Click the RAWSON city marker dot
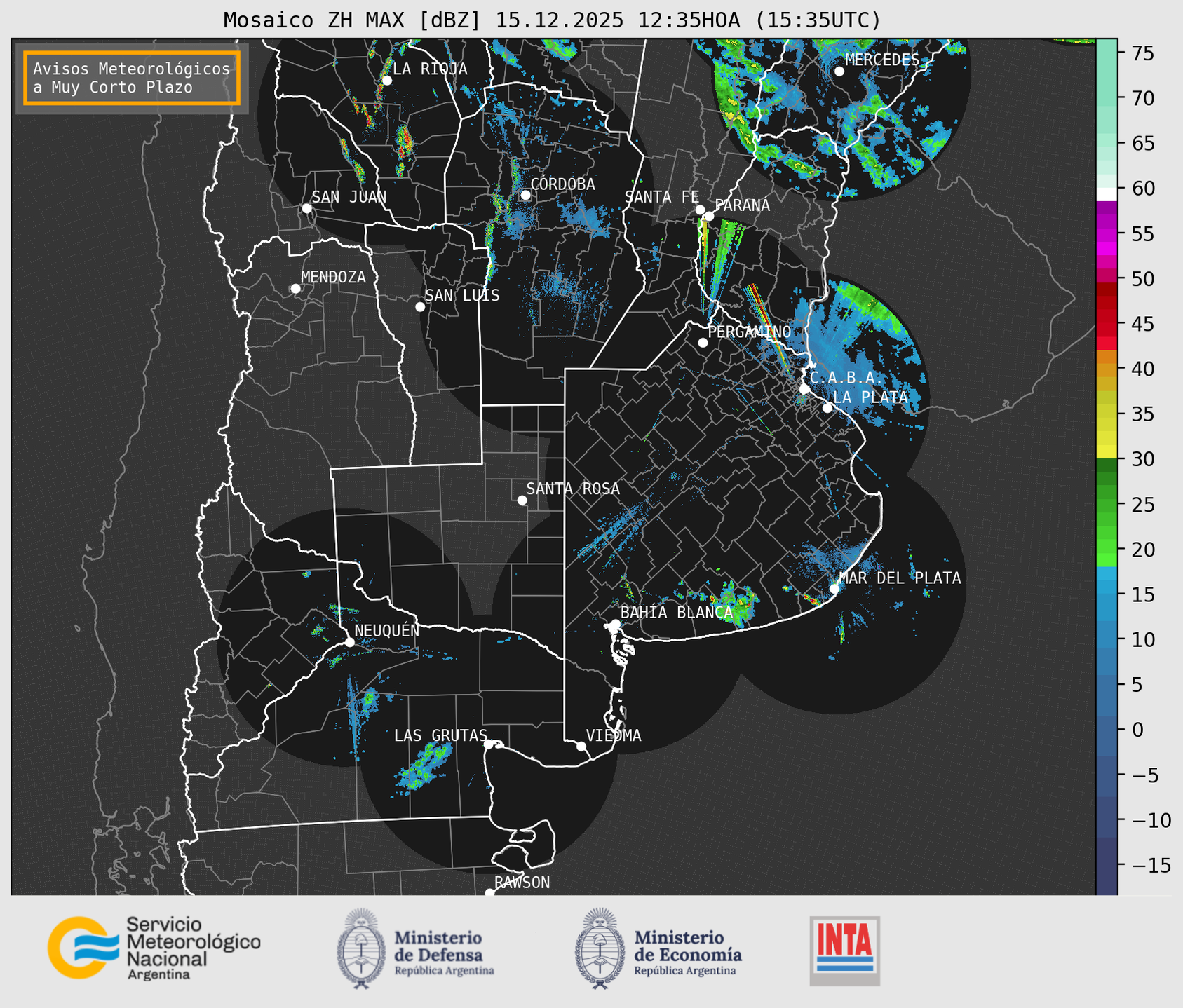The width and height of the screenshot is (1183, 1008). coord(489,892)
